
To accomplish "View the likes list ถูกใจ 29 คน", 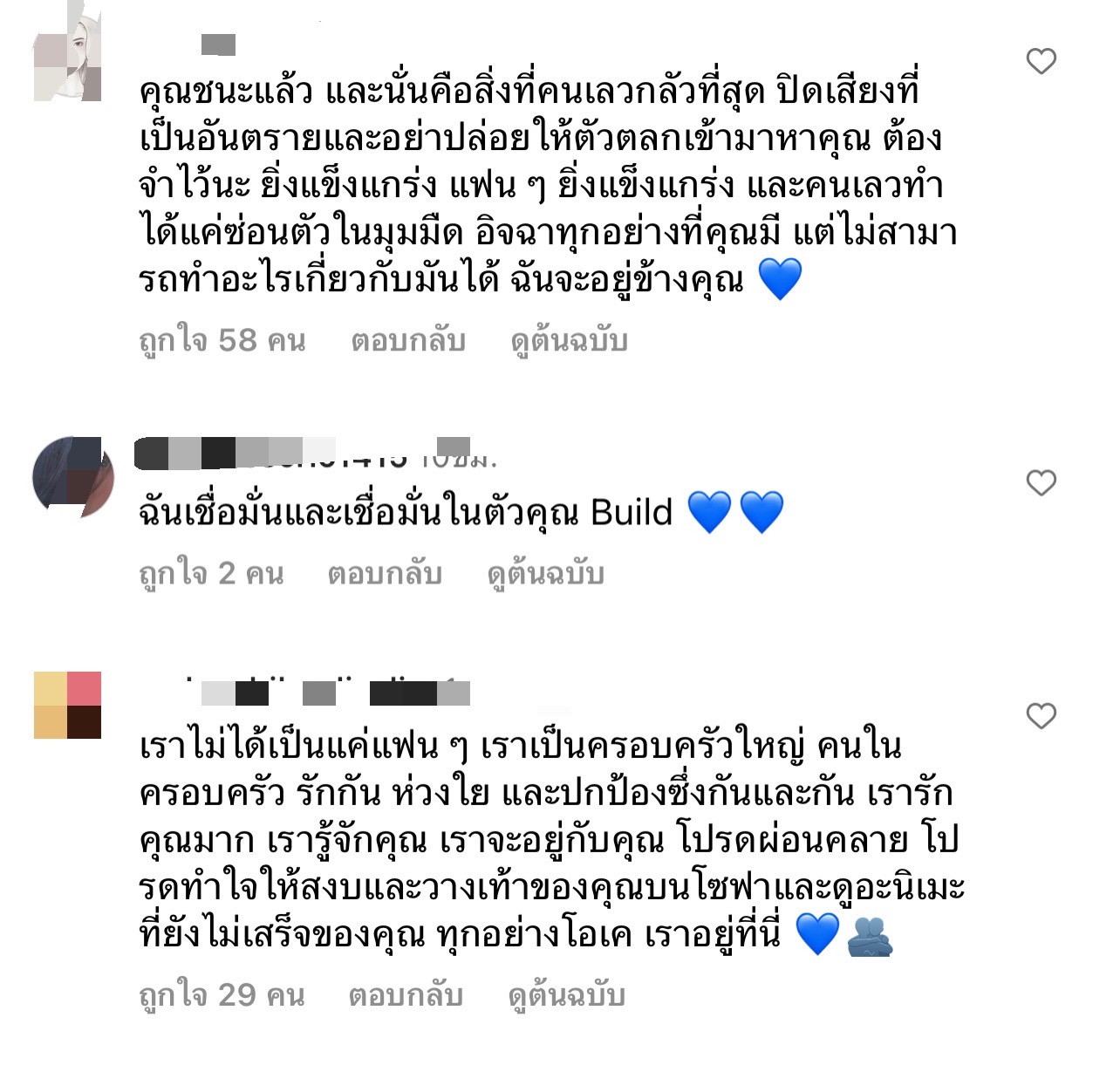I will pos(222,995).
